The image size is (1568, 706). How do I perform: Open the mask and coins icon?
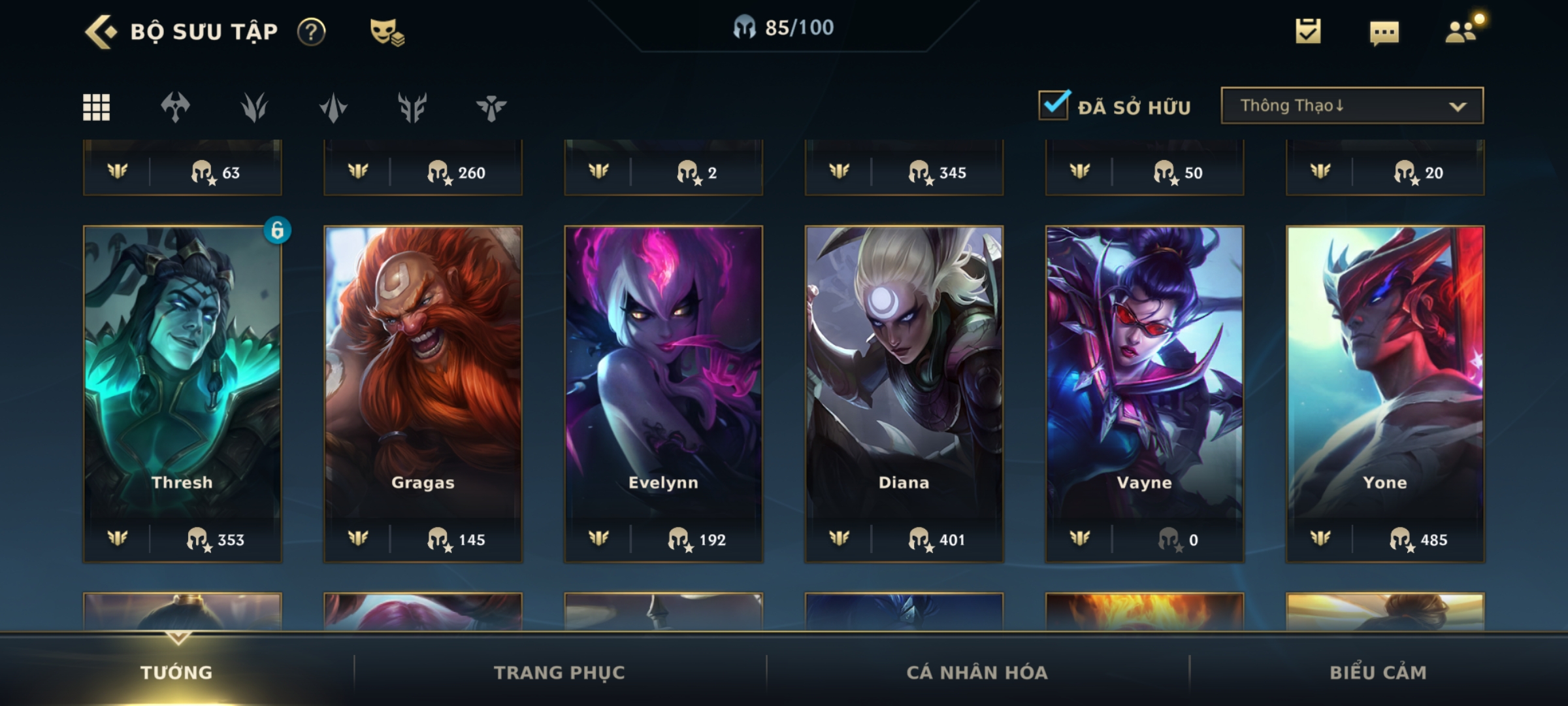click(387, 31)
